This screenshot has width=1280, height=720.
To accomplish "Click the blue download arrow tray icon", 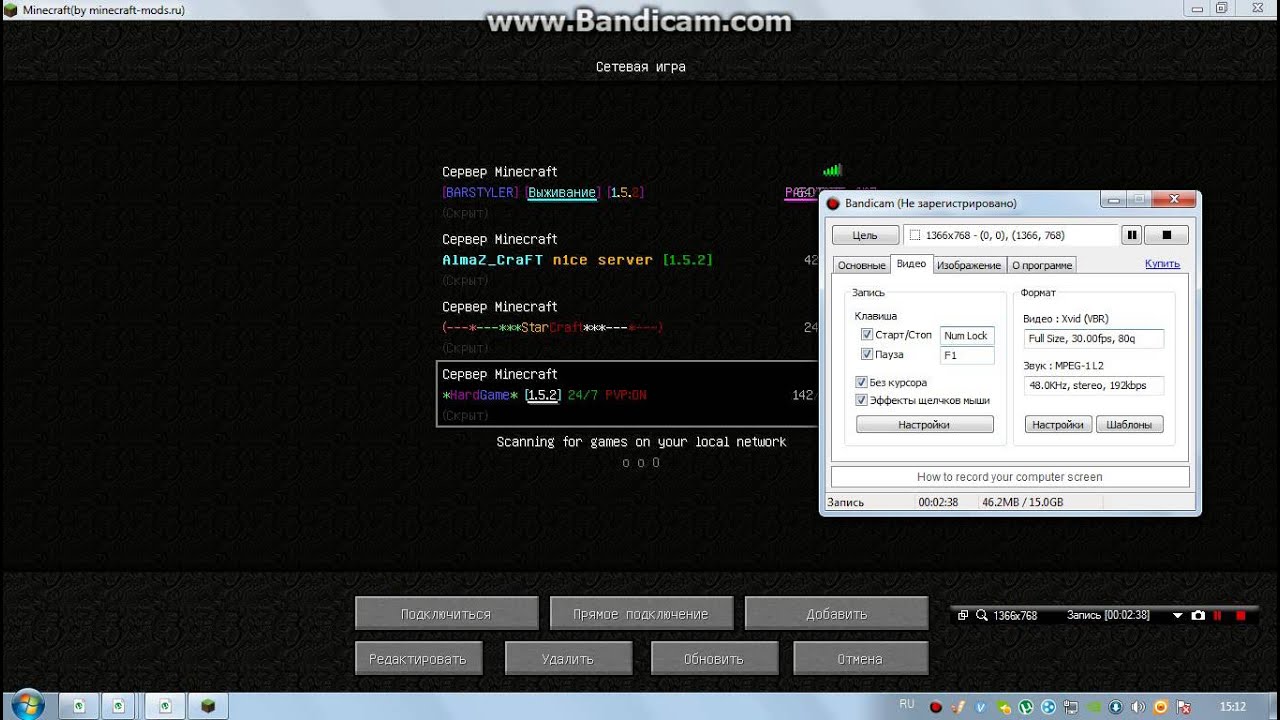I will (1116, 707).
